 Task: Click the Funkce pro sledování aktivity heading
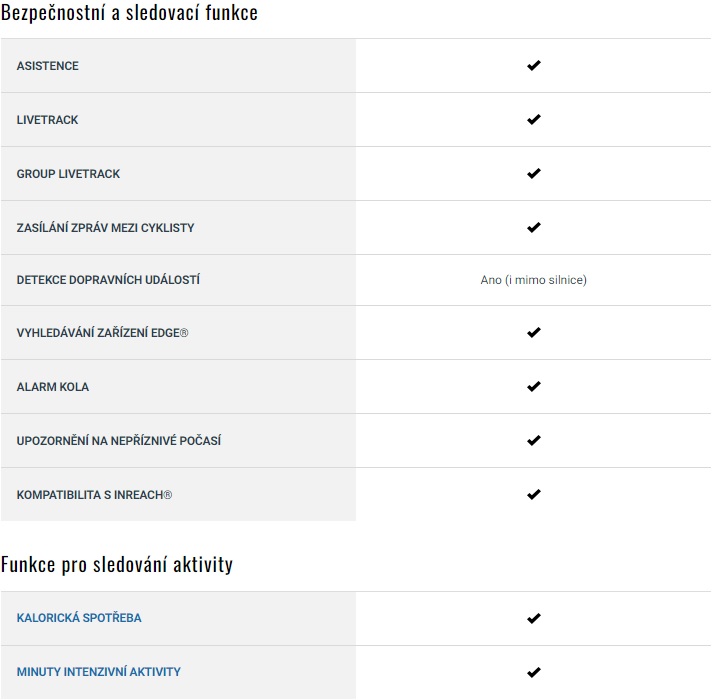click(x=117, y=564)
